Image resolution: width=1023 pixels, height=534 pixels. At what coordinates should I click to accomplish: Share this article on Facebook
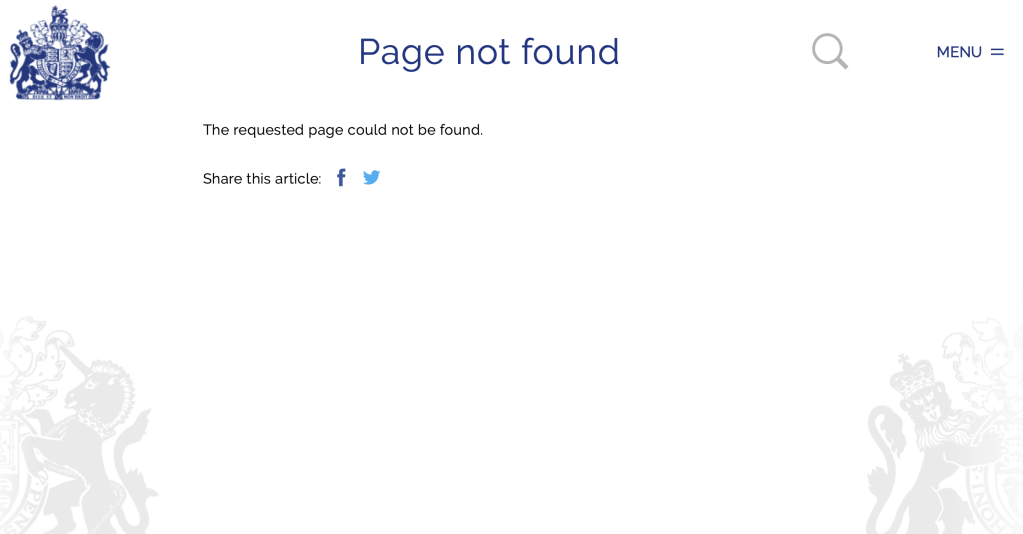point(341,178)
